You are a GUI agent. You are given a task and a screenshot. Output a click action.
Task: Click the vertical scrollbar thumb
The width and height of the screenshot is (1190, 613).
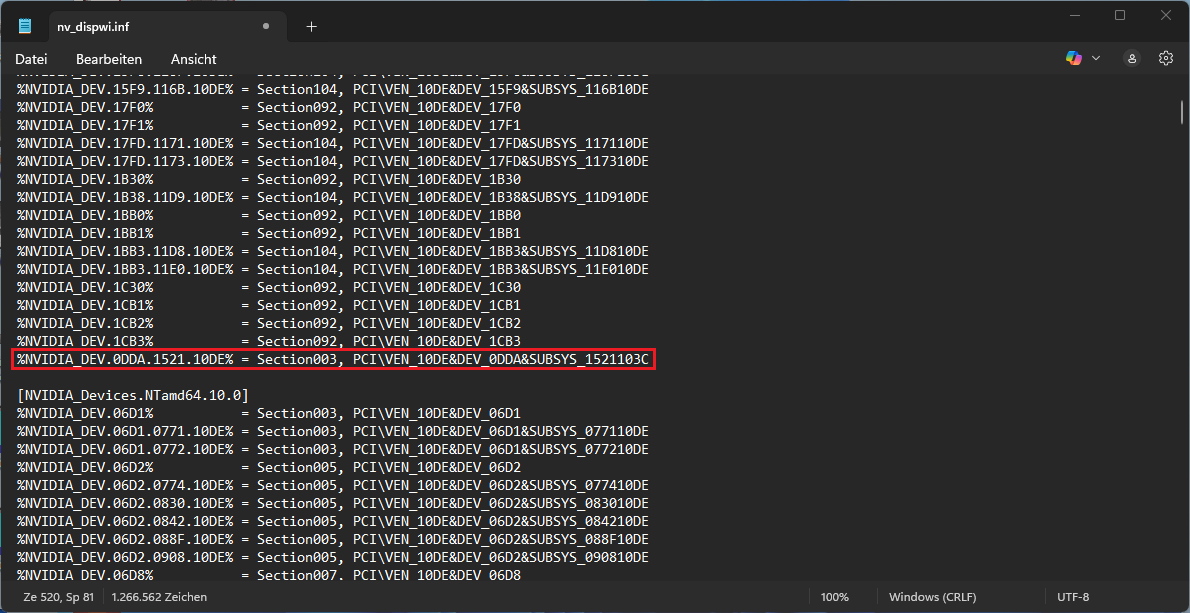[1182, 110]
